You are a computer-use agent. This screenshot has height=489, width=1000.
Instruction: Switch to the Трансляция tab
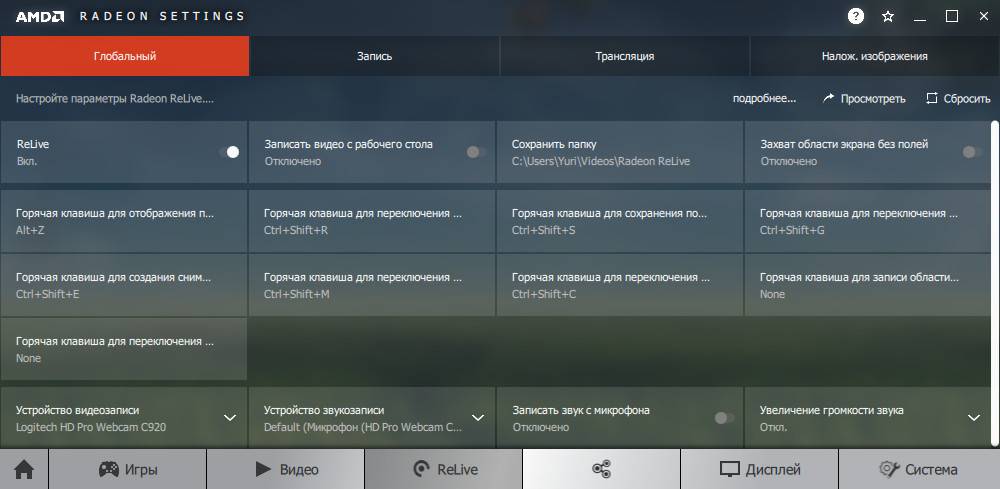(x=624, y=56)
